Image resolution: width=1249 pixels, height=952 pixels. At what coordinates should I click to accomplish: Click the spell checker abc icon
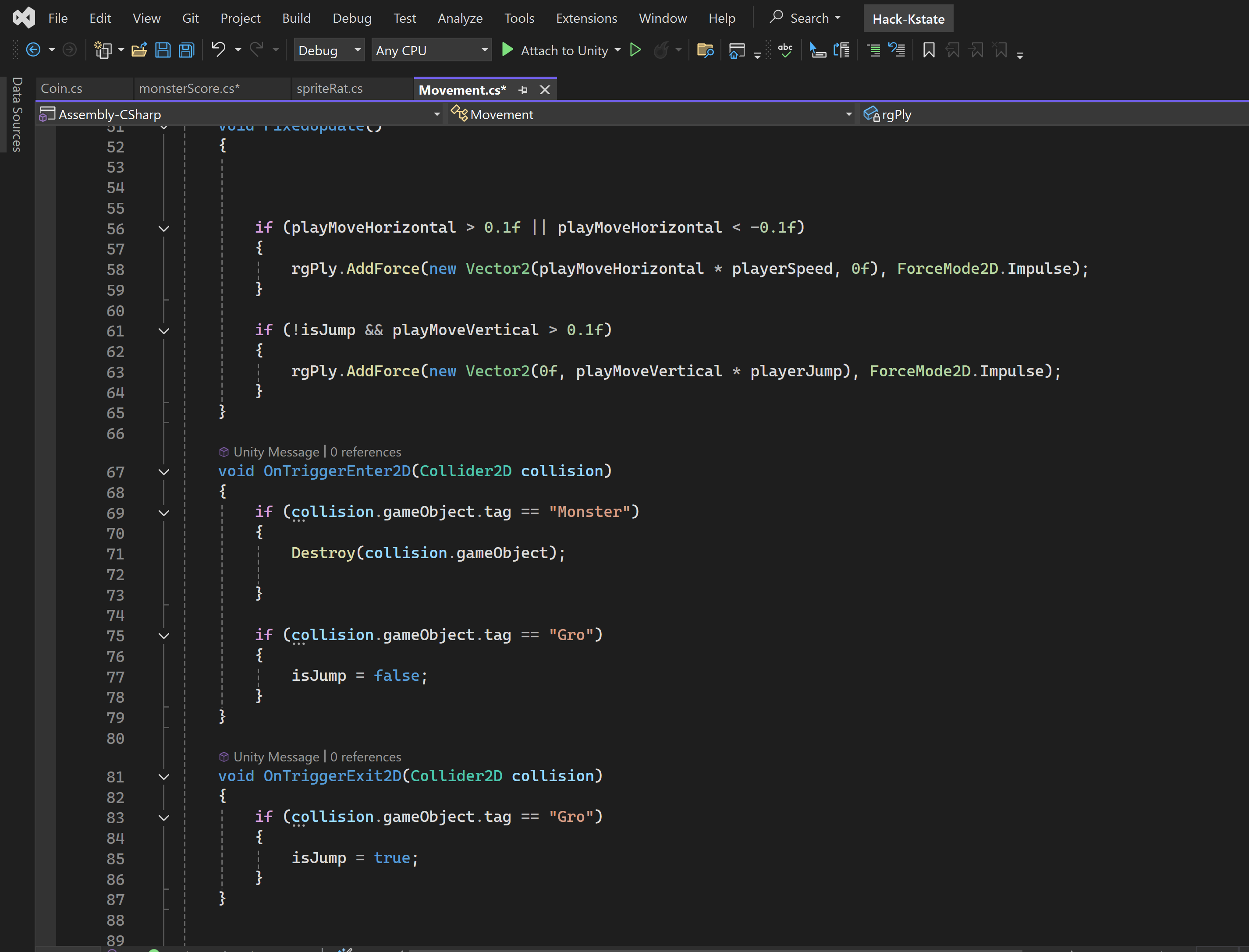(x=785, y=50)
